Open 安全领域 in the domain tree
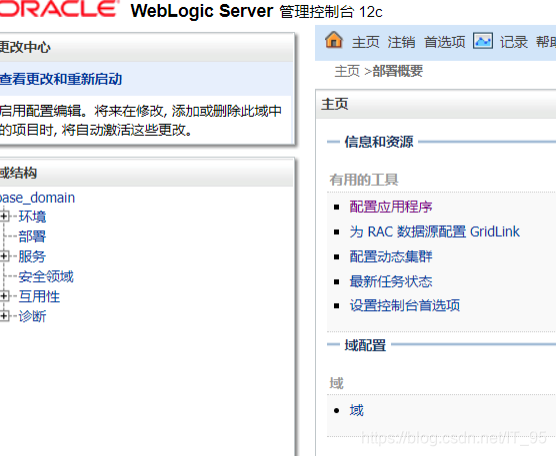 tap(46, 276)
